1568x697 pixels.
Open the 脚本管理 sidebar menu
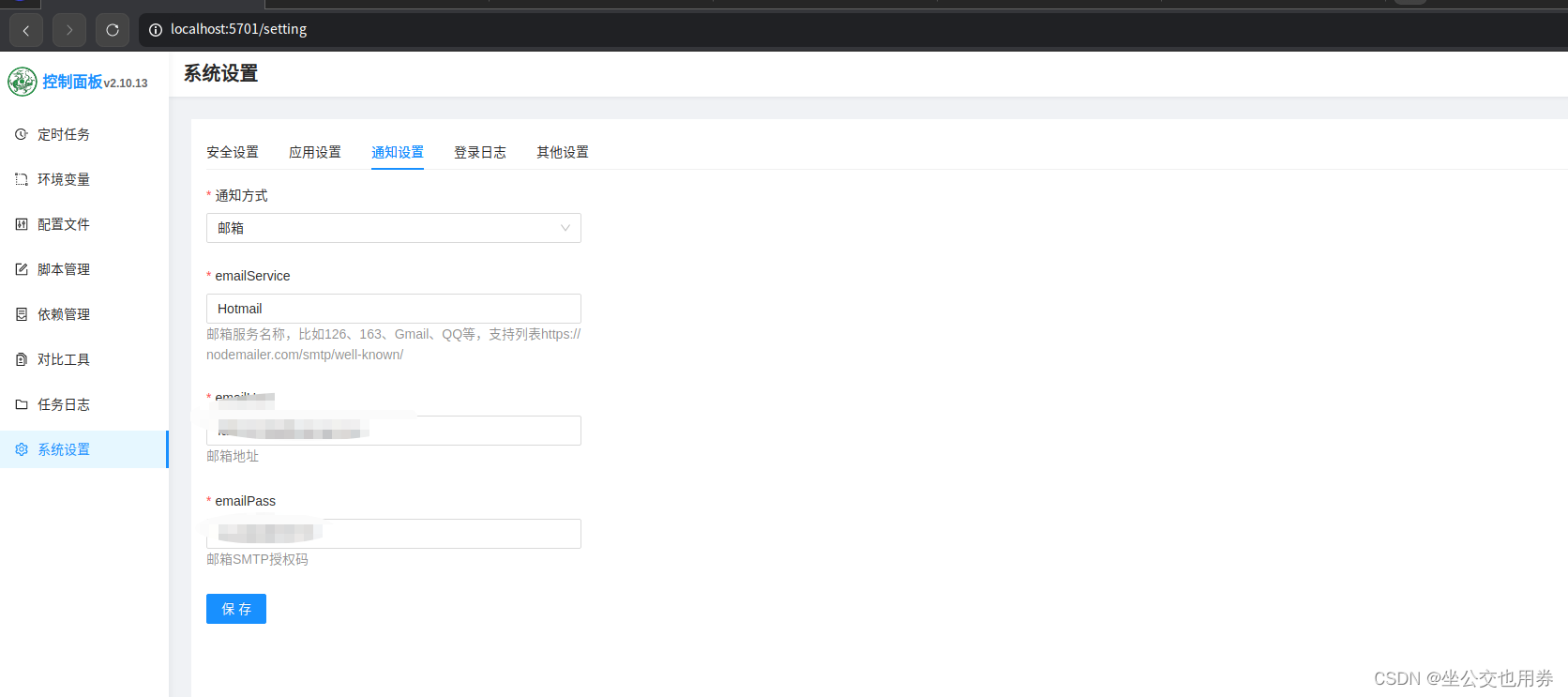point(84,269)
